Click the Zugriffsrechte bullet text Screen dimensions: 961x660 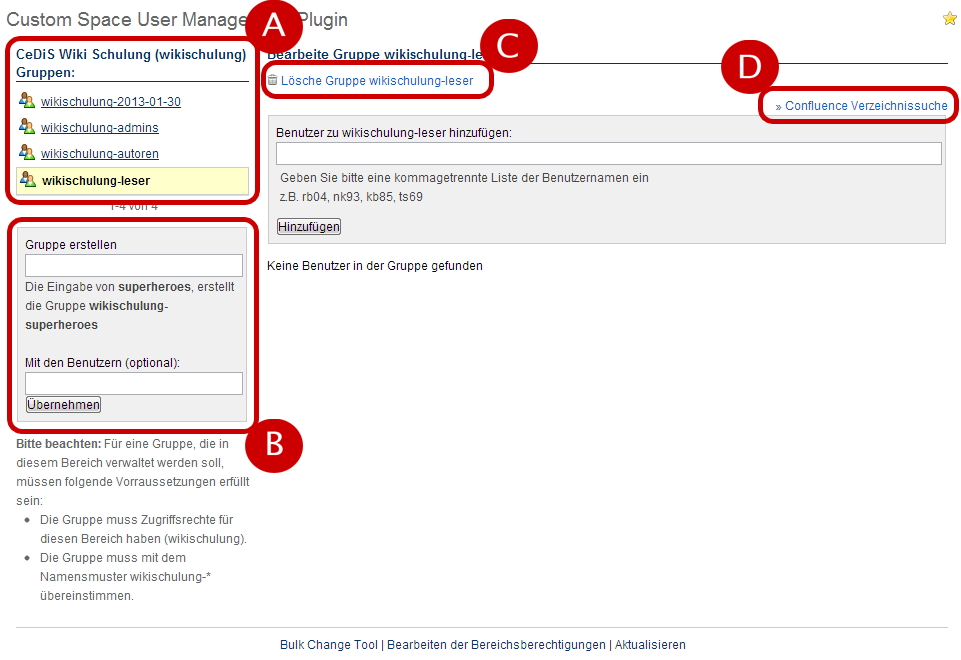coord(143,529)
